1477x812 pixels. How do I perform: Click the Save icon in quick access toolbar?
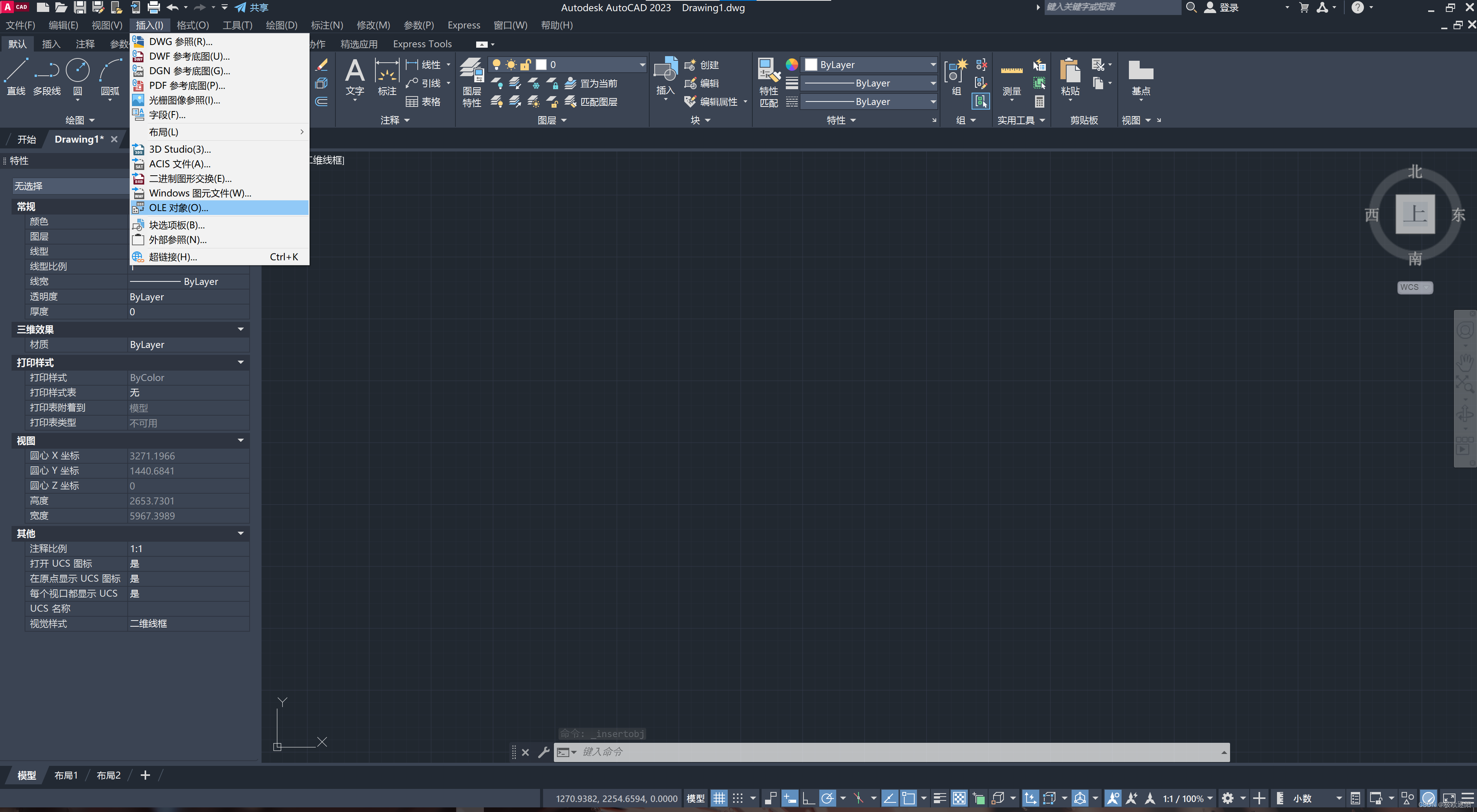pyautogui.click(x=80, y=7)
